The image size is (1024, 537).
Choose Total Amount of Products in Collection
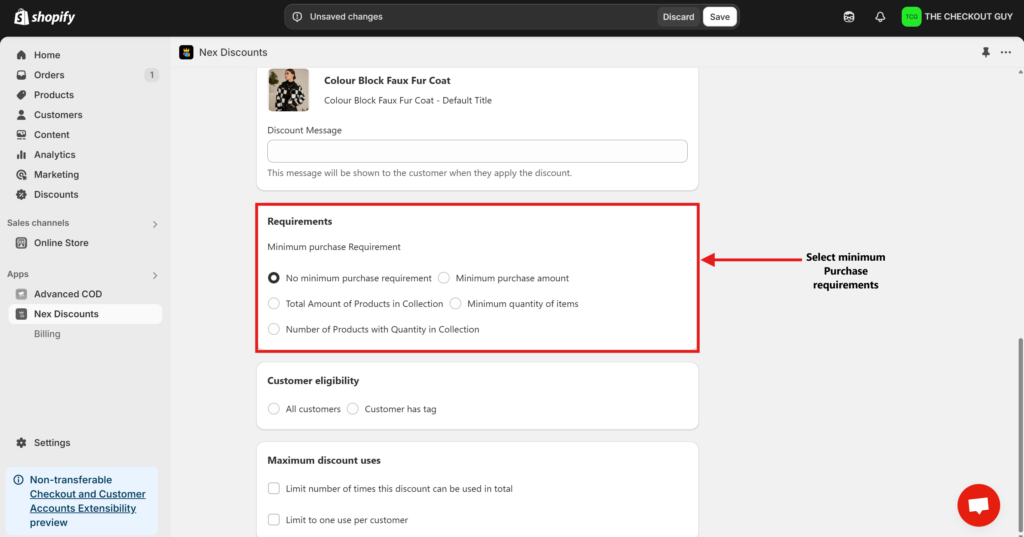(x=274, y=304)
